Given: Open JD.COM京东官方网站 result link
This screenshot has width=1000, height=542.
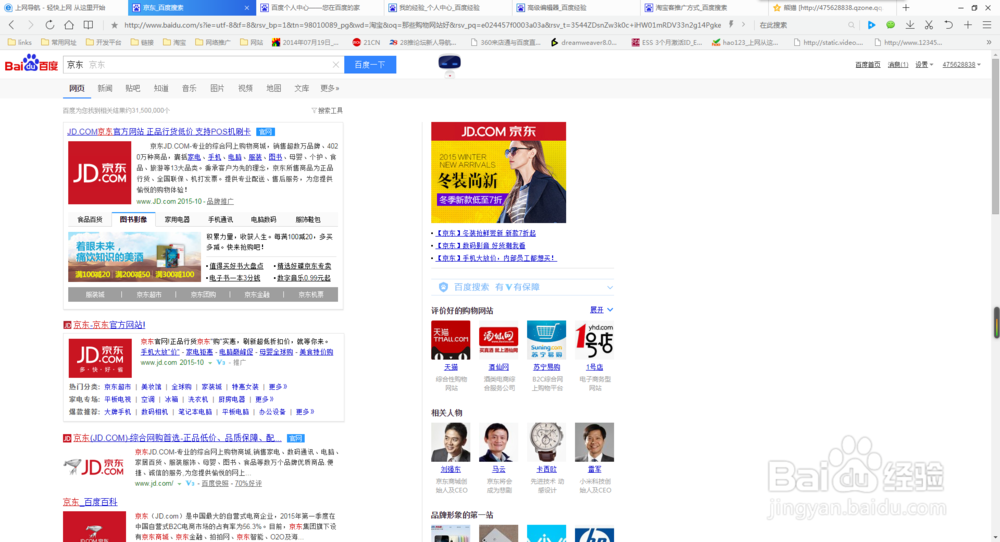Looking at the screenshot, I should click(159, 131).
